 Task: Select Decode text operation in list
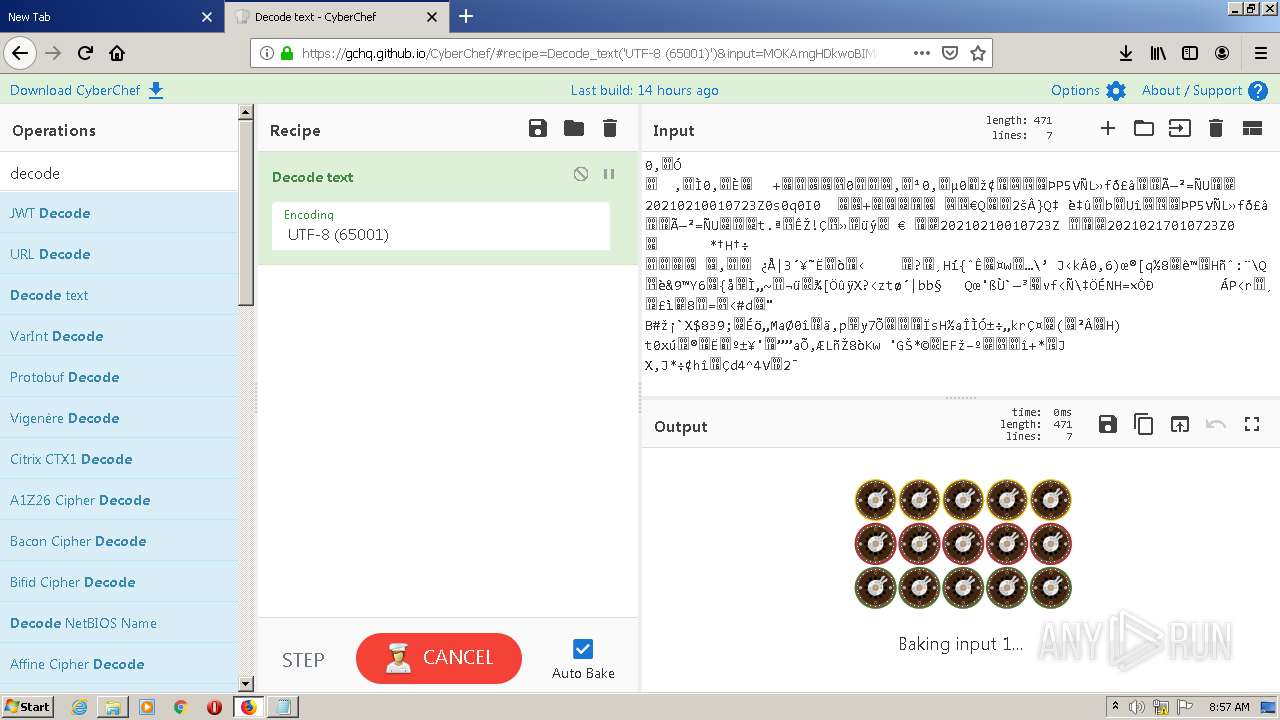click(119, 295)
